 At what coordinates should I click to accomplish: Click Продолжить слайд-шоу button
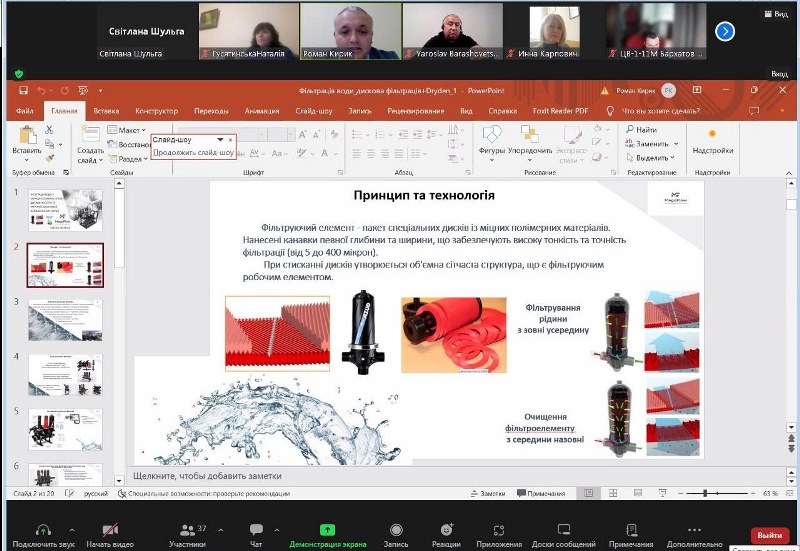point(193,152)
